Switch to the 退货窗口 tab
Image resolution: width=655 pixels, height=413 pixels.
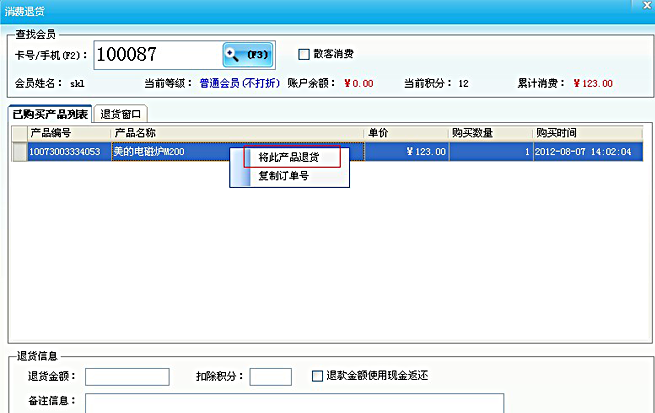click(120, 114)
